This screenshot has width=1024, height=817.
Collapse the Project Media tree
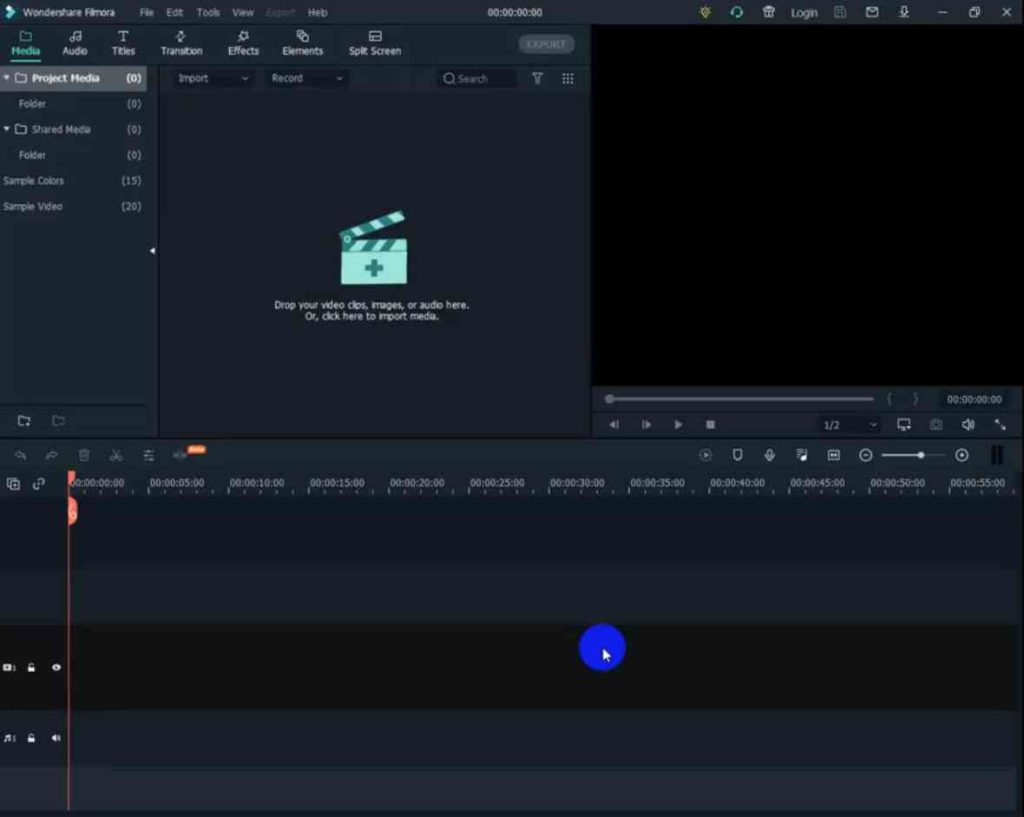point(7,78)
